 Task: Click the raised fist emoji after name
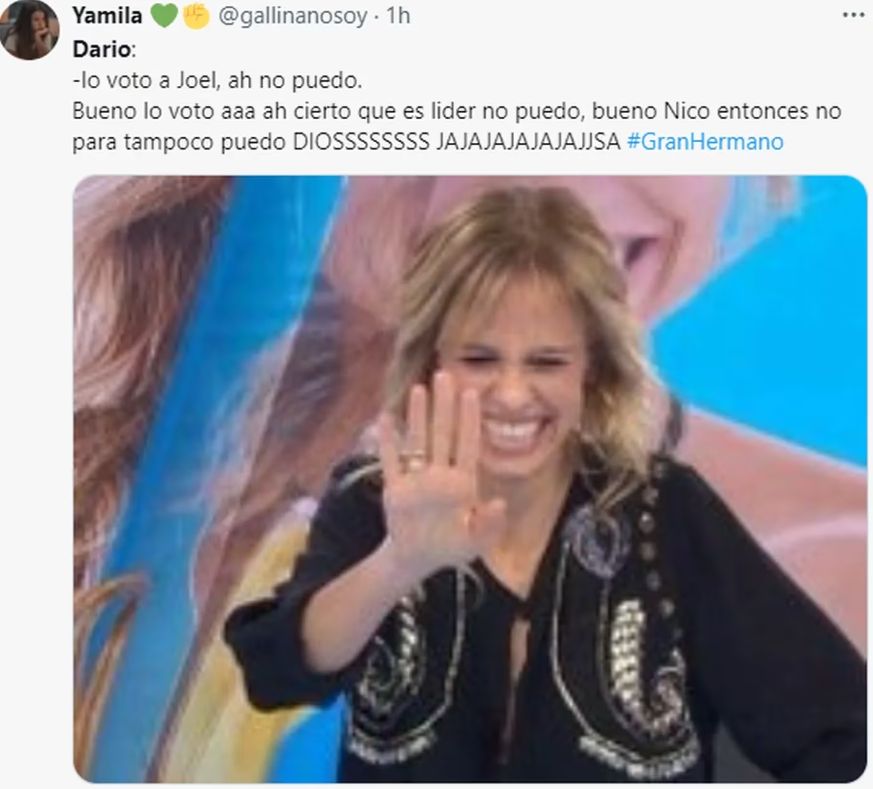click(196, 16)
